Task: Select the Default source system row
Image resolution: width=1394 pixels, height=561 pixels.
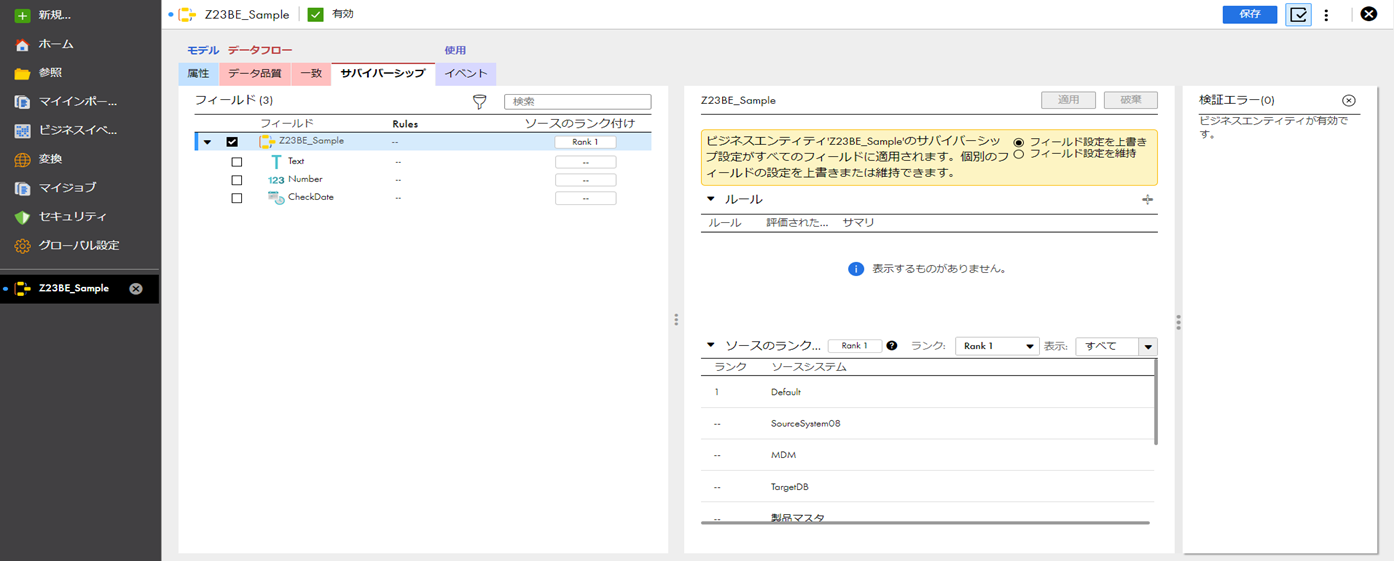Action: 927,392
